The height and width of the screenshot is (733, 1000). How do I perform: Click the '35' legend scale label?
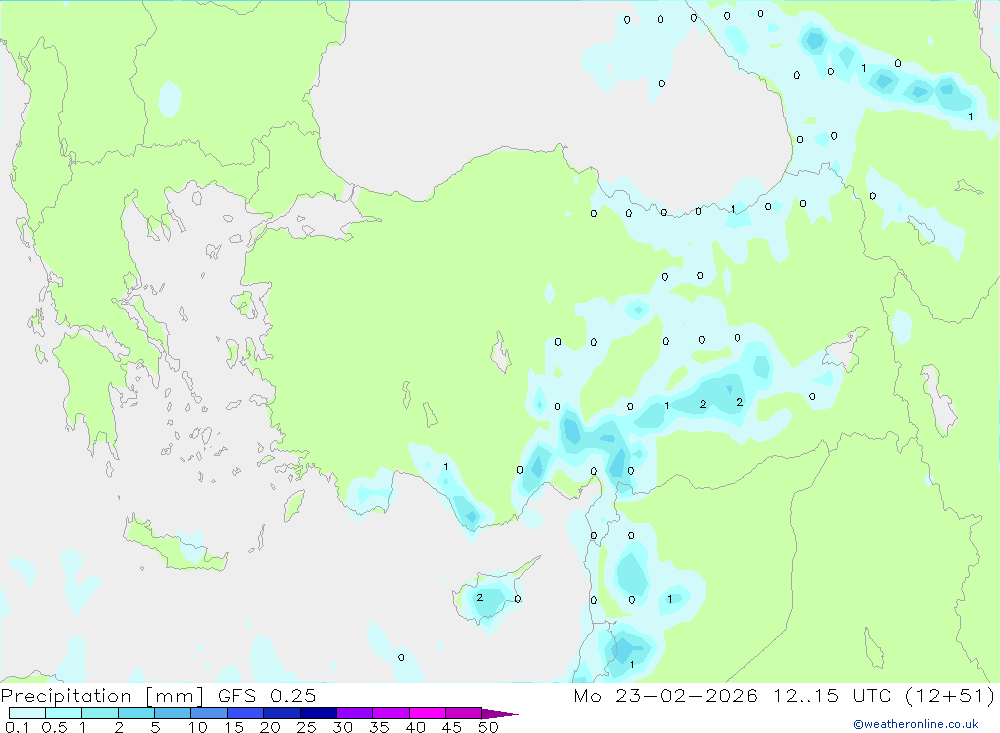point(379,727)
